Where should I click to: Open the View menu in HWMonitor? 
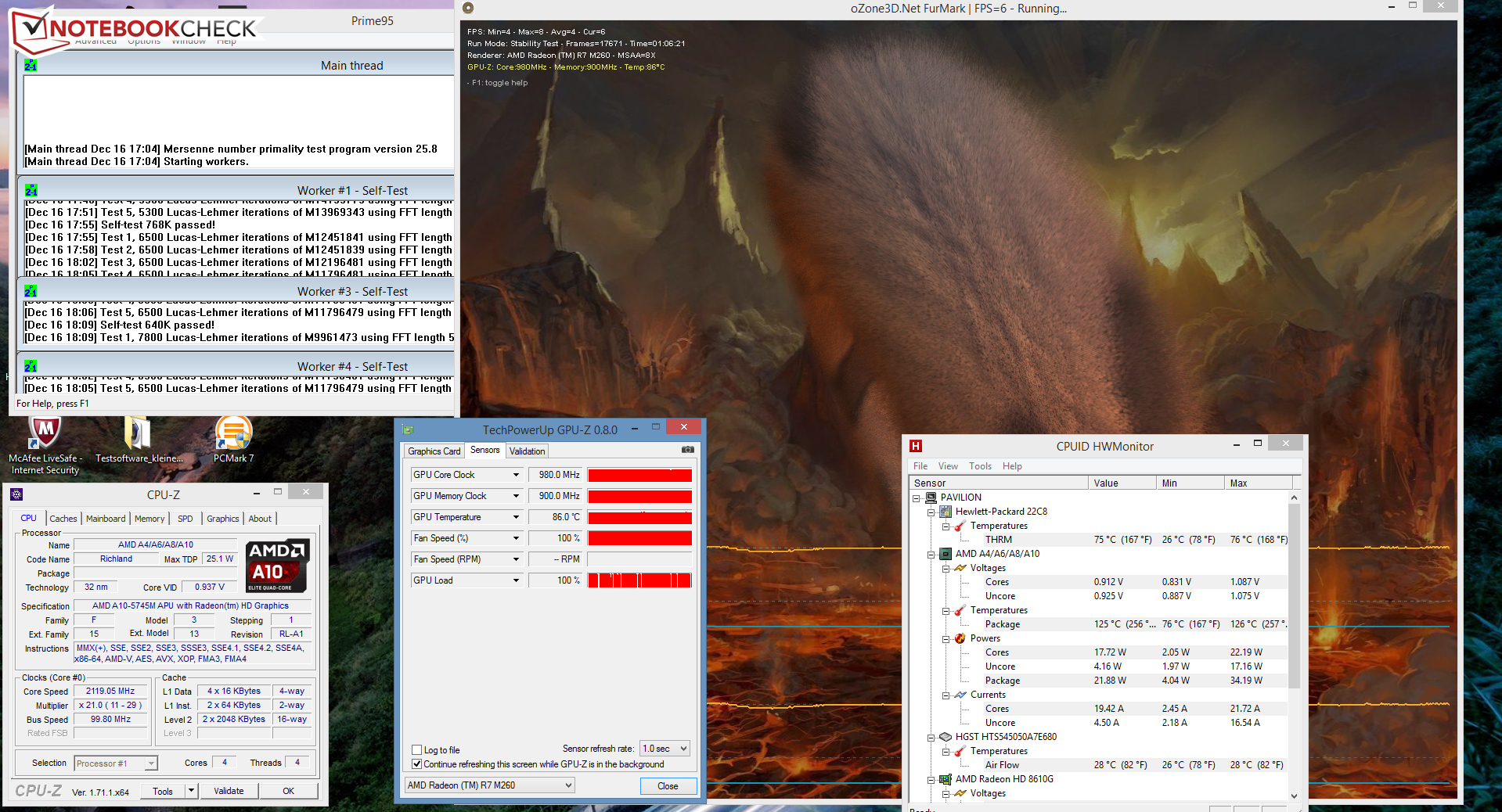point(948,466)
